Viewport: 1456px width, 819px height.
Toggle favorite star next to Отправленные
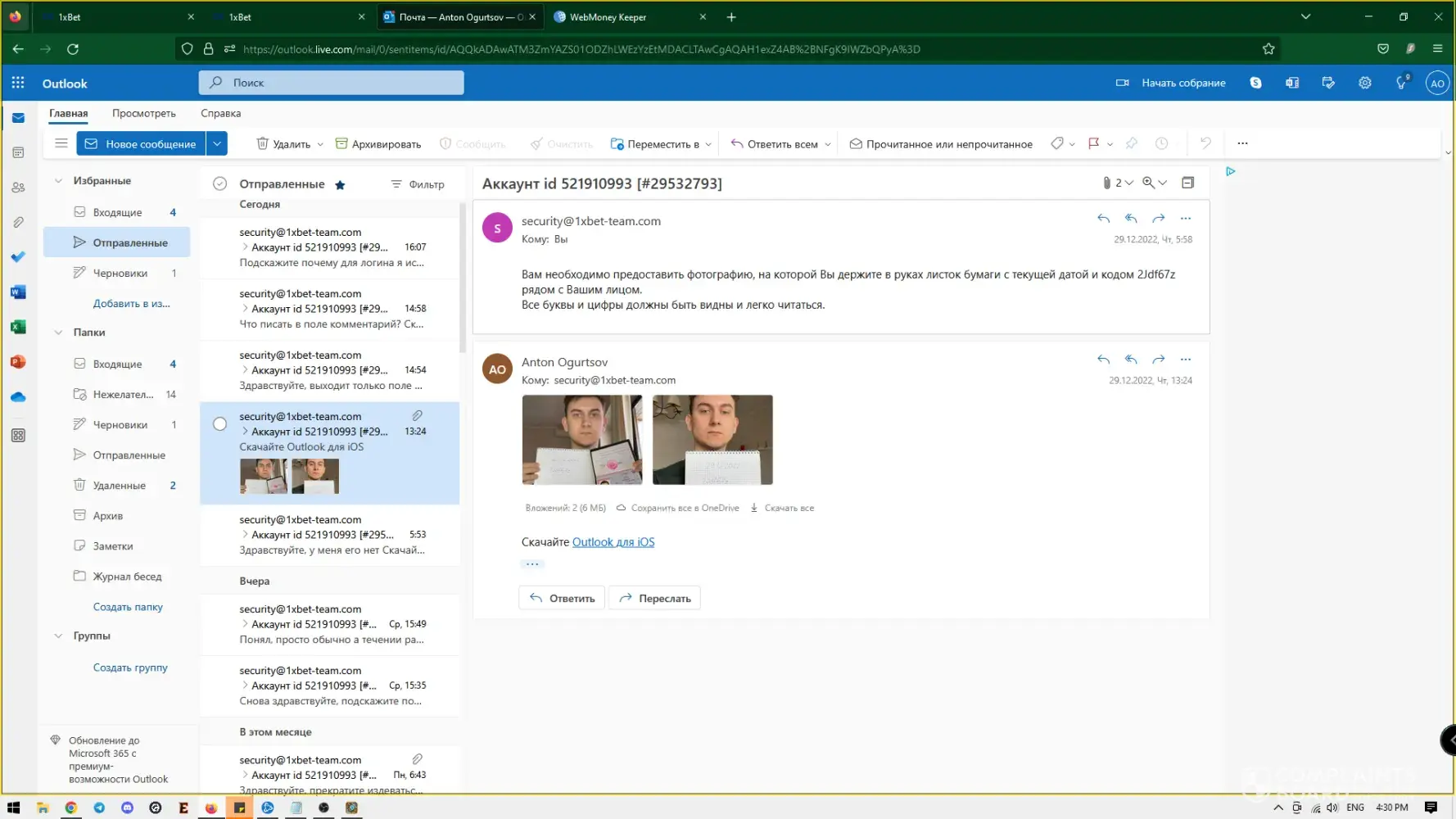340,185
